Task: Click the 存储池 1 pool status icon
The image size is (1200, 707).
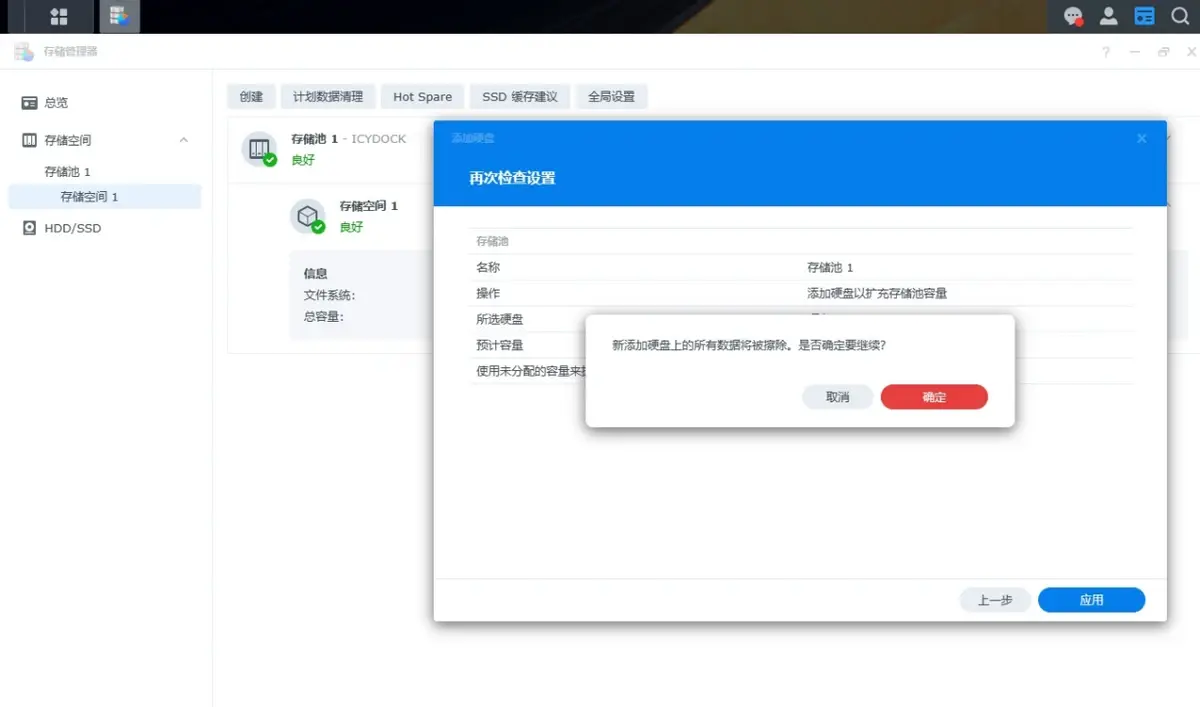Action: click(260, 150)
